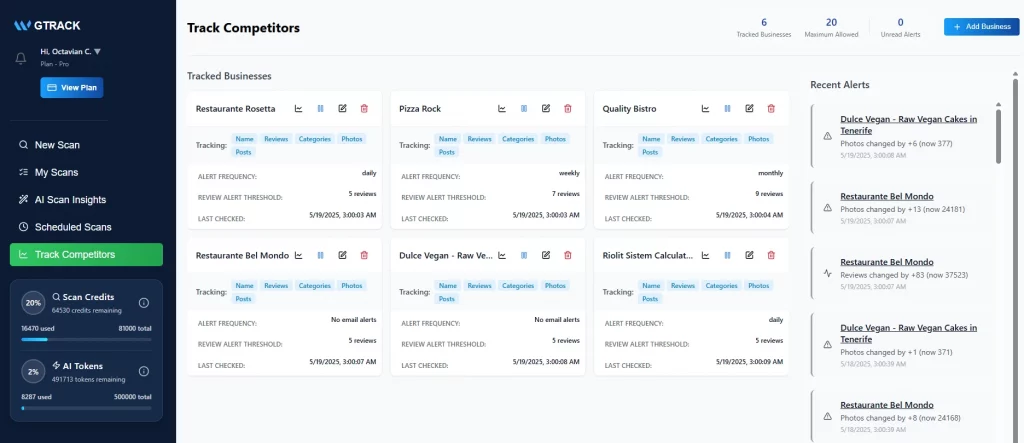
Task: Click the Posts tag on Dulce Vegan card
Action: pos(447,299)
